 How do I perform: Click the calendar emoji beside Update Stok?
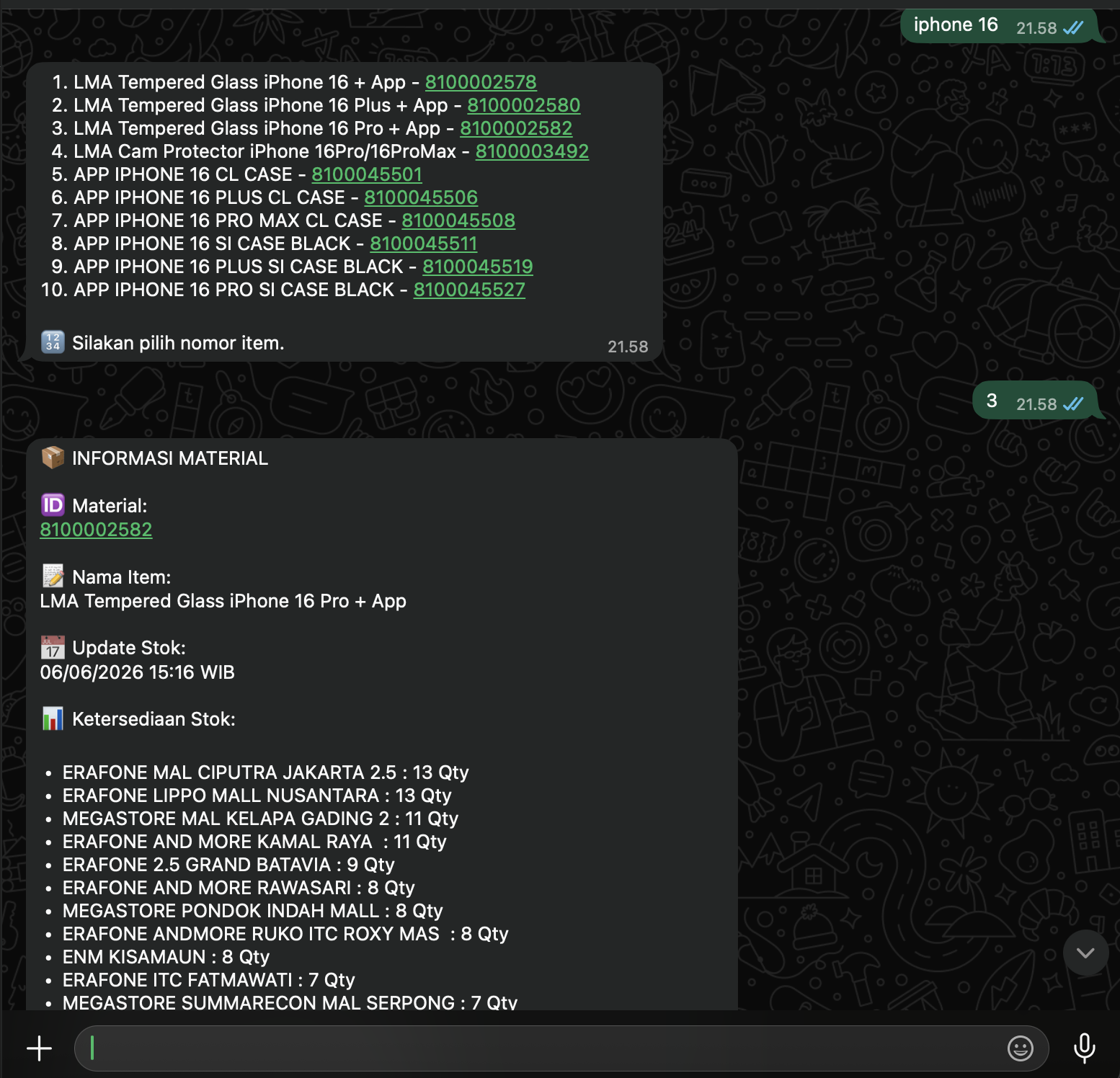53,647
